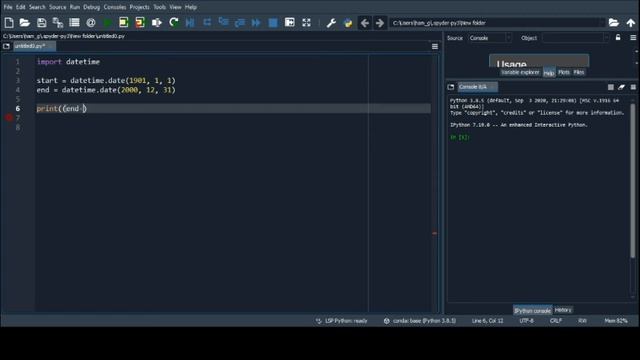
Task: Open the working directory path dropdown
Action: coord(601,23)
